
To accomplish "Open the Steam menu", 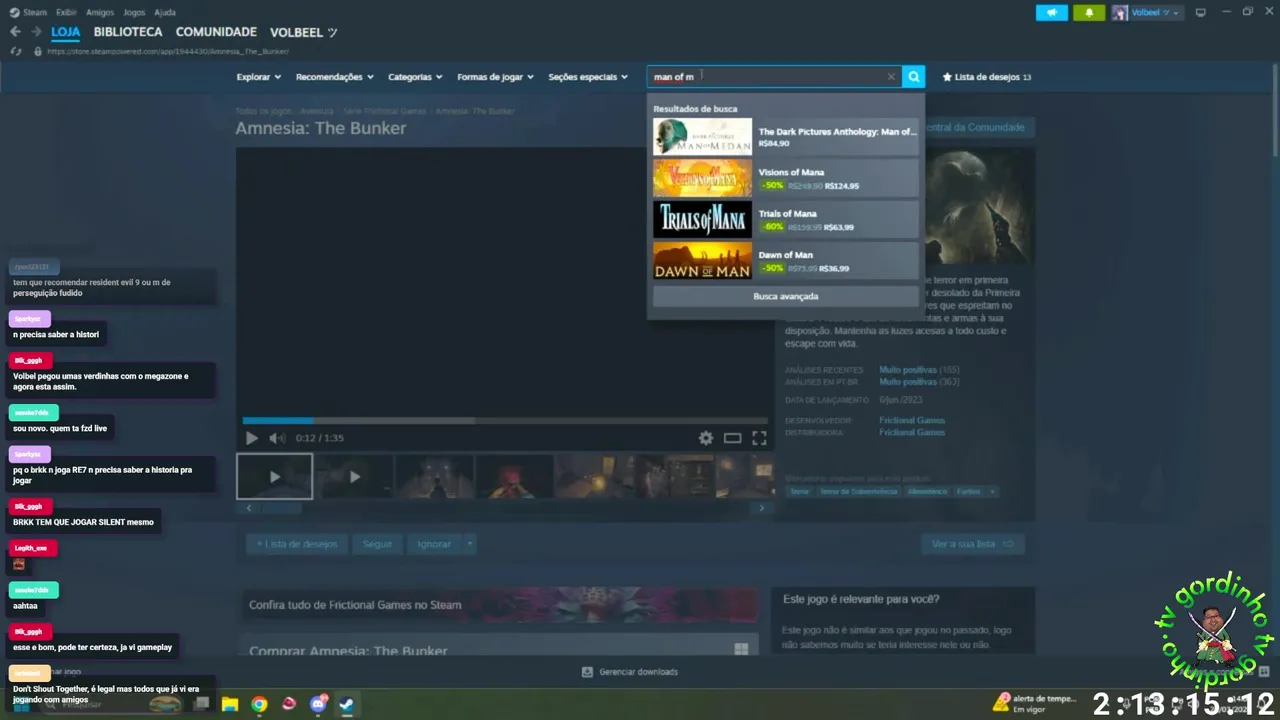I will pos(30,12).
